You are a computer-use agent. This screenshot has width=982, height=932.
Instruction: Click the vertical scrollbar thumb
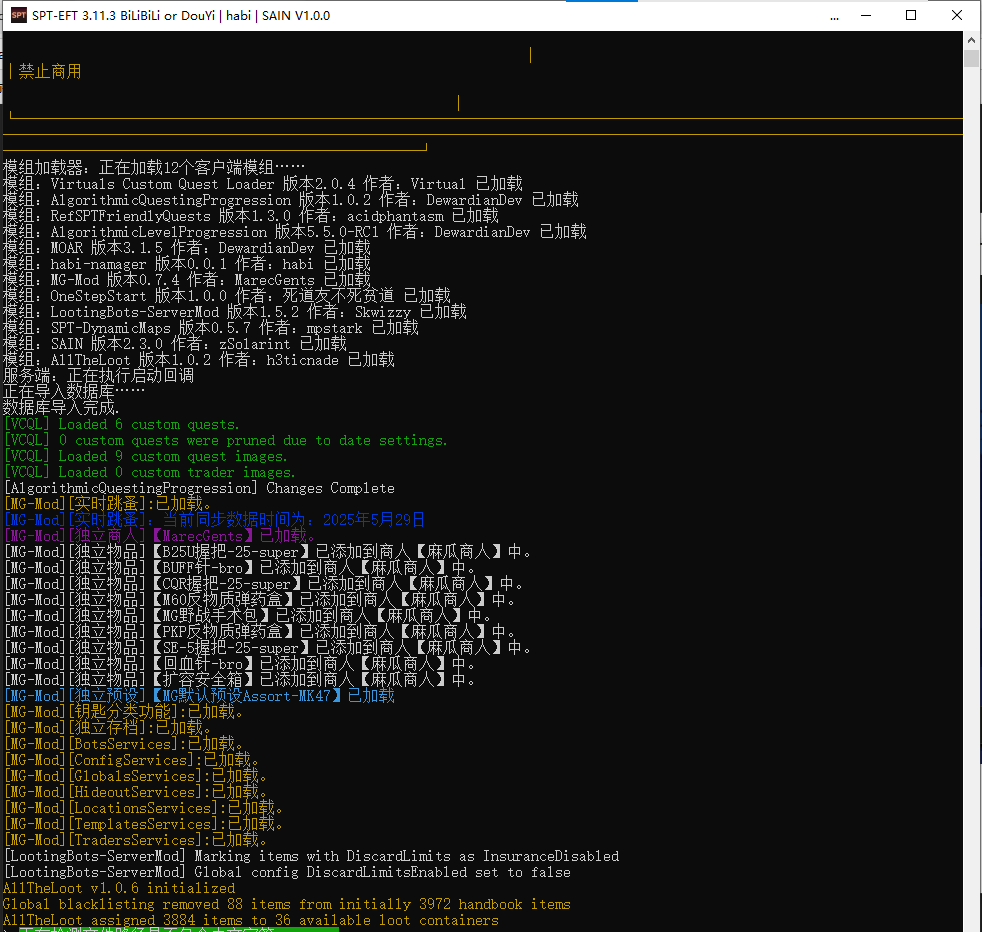[x=971, y=58]
